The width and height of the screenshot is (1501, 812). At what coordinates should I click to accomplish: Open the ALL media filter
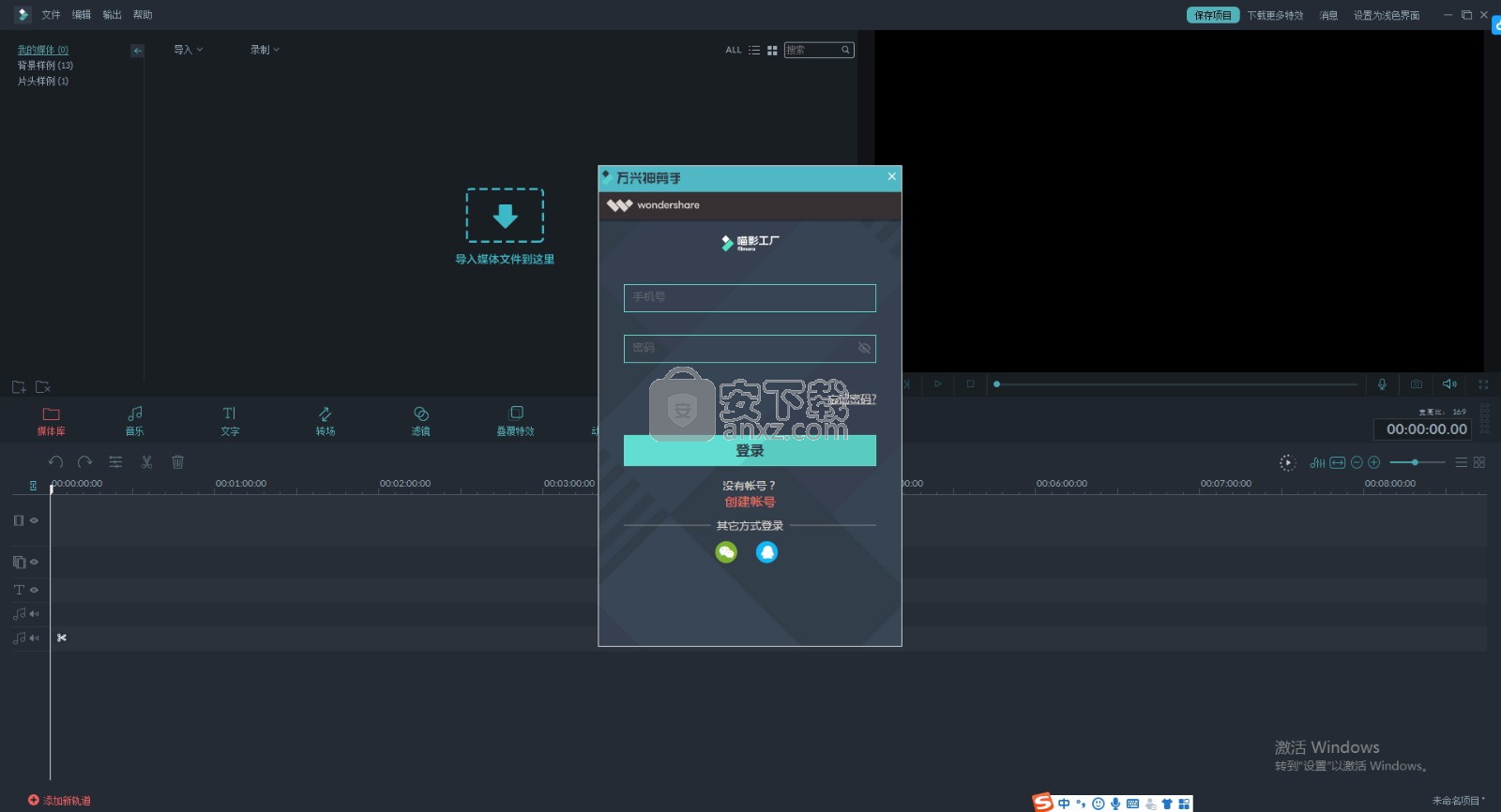[x=734, y=51]
